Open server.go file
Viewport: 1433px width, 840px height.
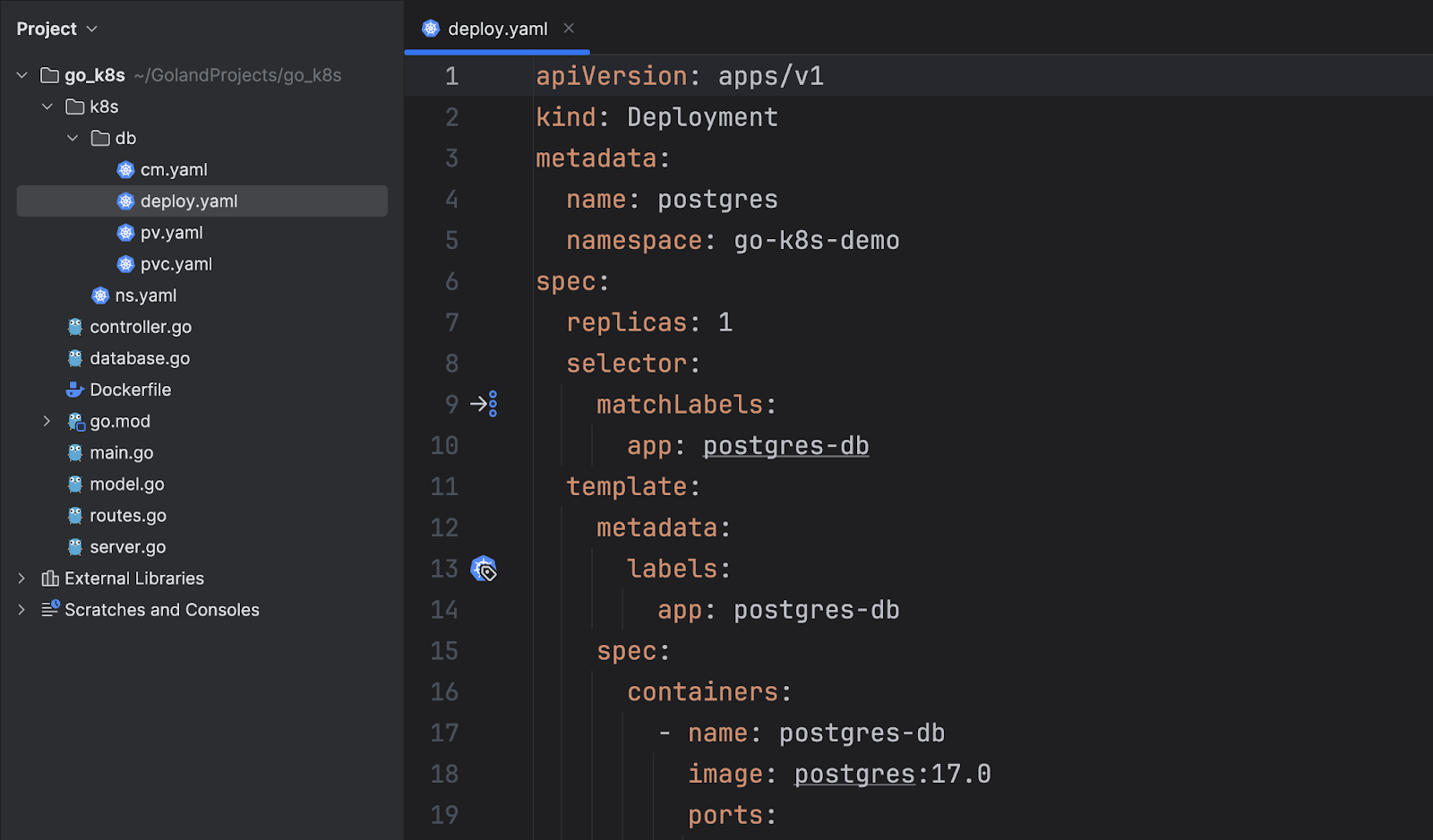click(x=128, y=547)
